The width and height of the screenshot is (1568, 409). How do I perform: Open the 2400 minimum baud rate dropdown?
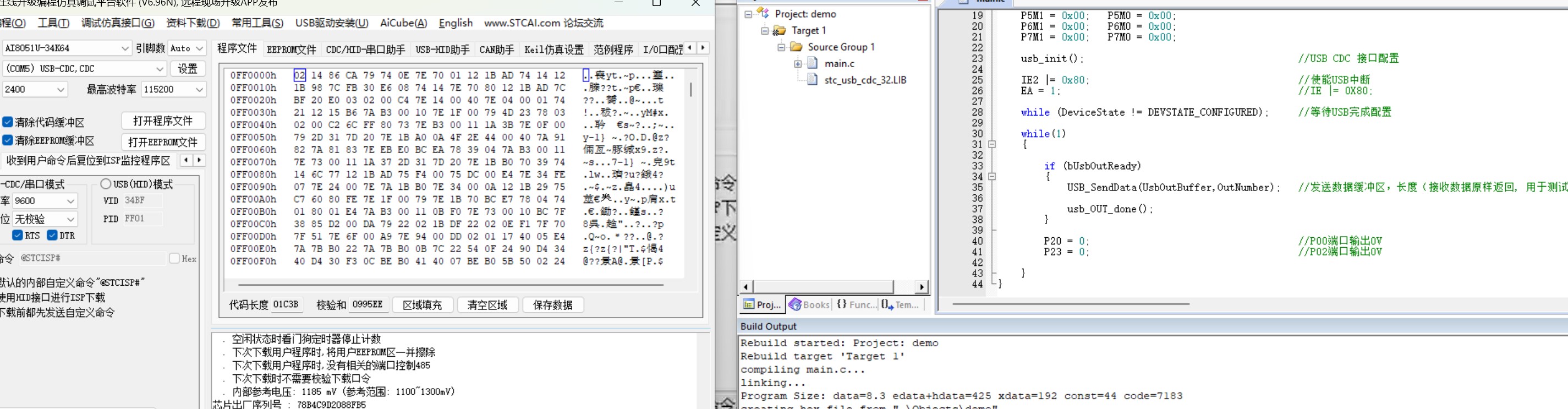tap(61, 89)
